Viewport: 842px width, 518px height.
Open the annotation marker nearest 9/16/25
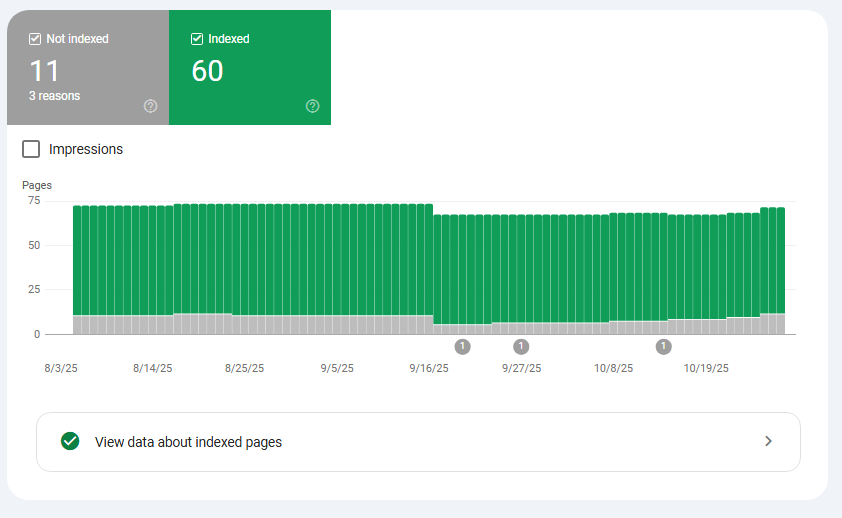tap(462, 347)
